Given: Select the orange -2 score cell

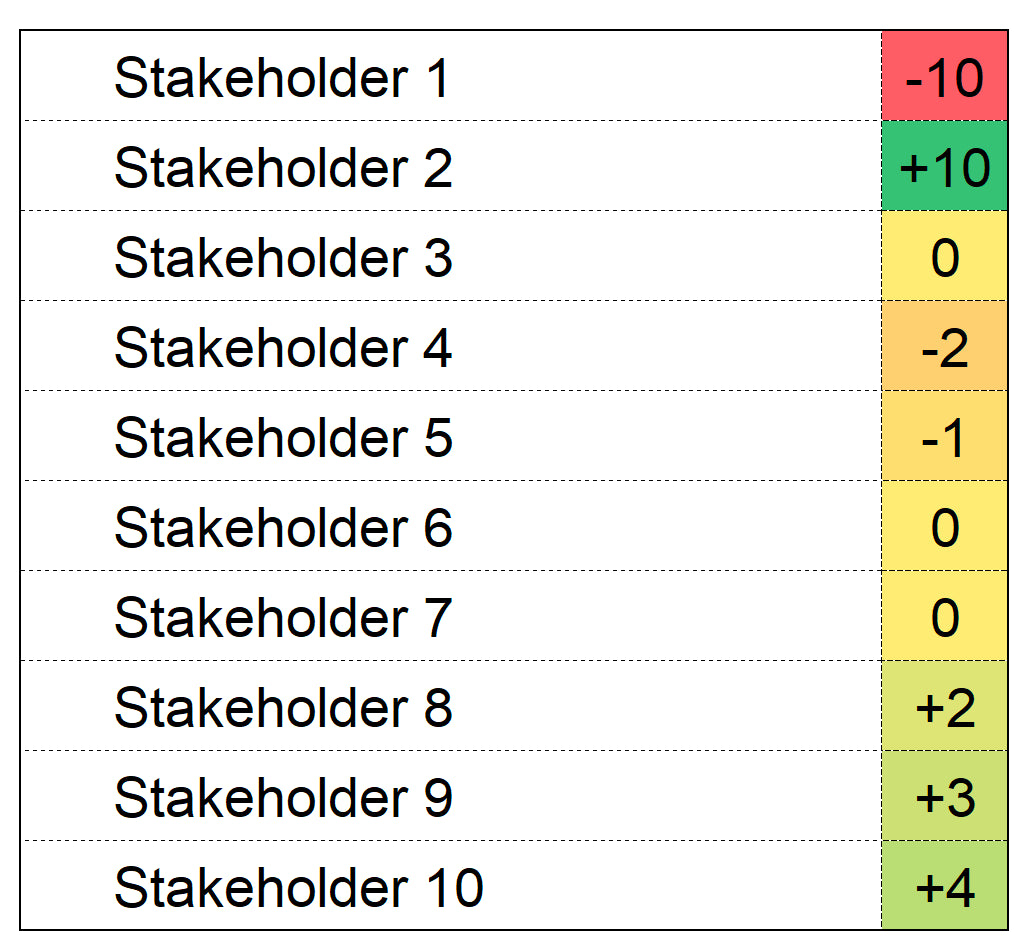Looking at the screenshot, I should 945,347.
